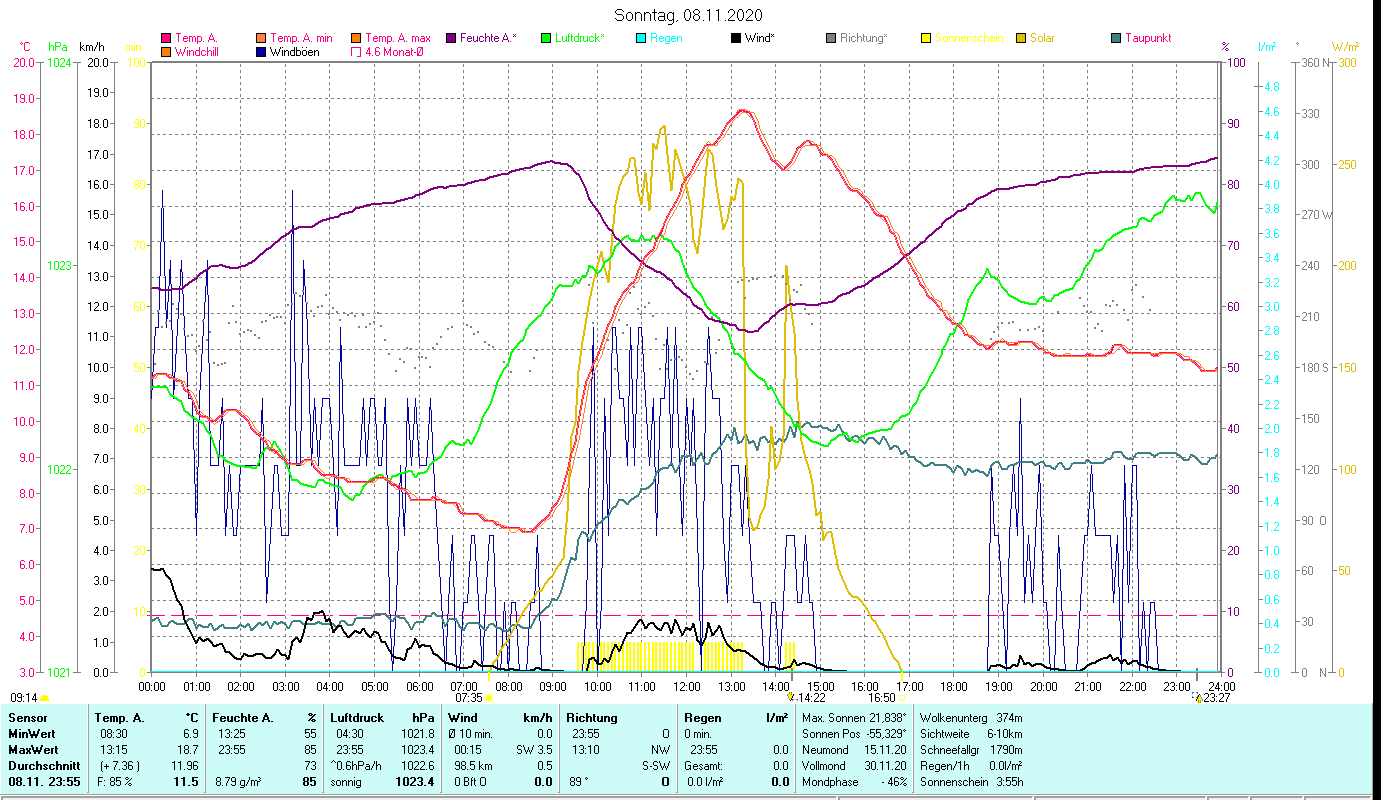Click the °C axis unit label at top left
The image size is (1381, 800).
[x=26, y=47]
